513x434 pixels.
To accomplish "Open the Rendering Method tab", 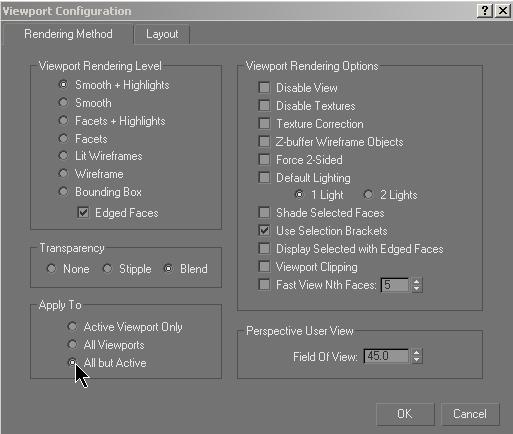I will 68,34.
